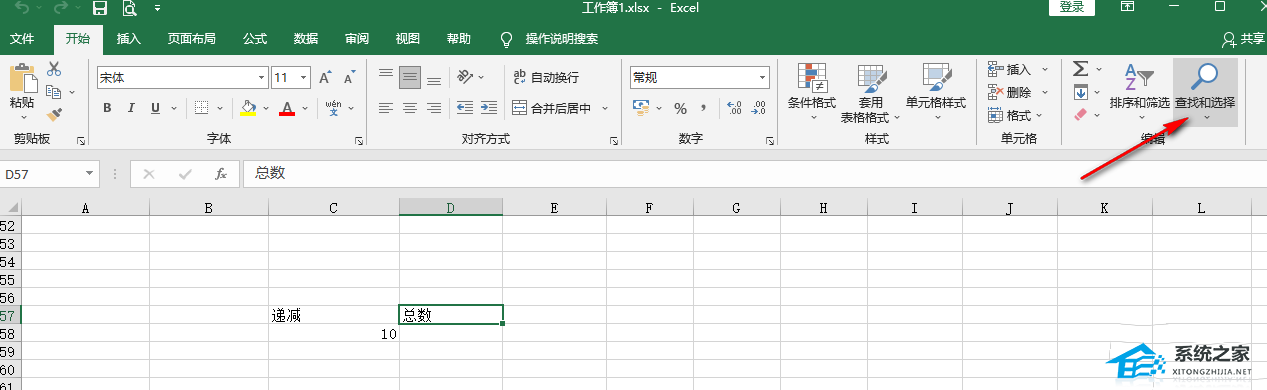This screenshot has width=1267, height=390.
Task: Expand the fill color dropdown arrow
Action: (265, 108)
